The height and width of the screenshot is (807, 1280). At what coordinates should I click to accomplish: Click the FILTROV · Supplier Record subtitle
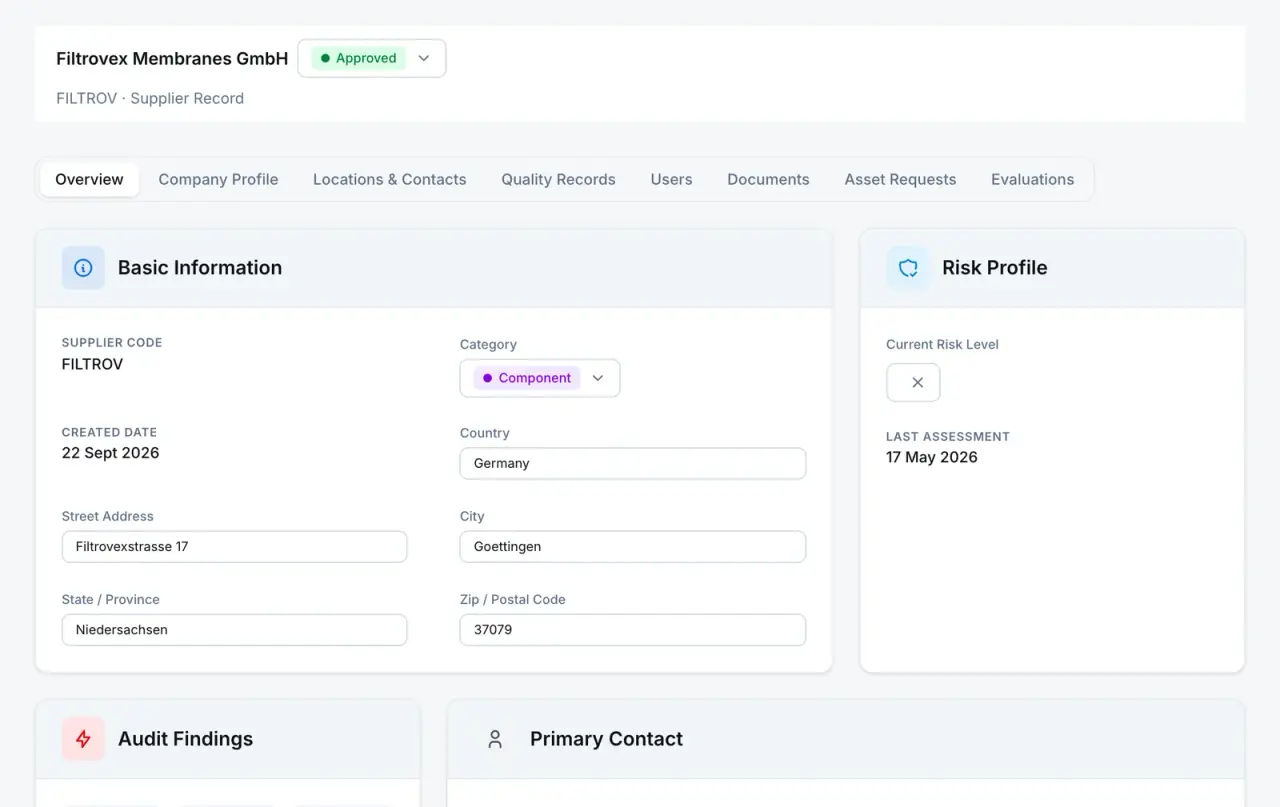pos(150,98)
